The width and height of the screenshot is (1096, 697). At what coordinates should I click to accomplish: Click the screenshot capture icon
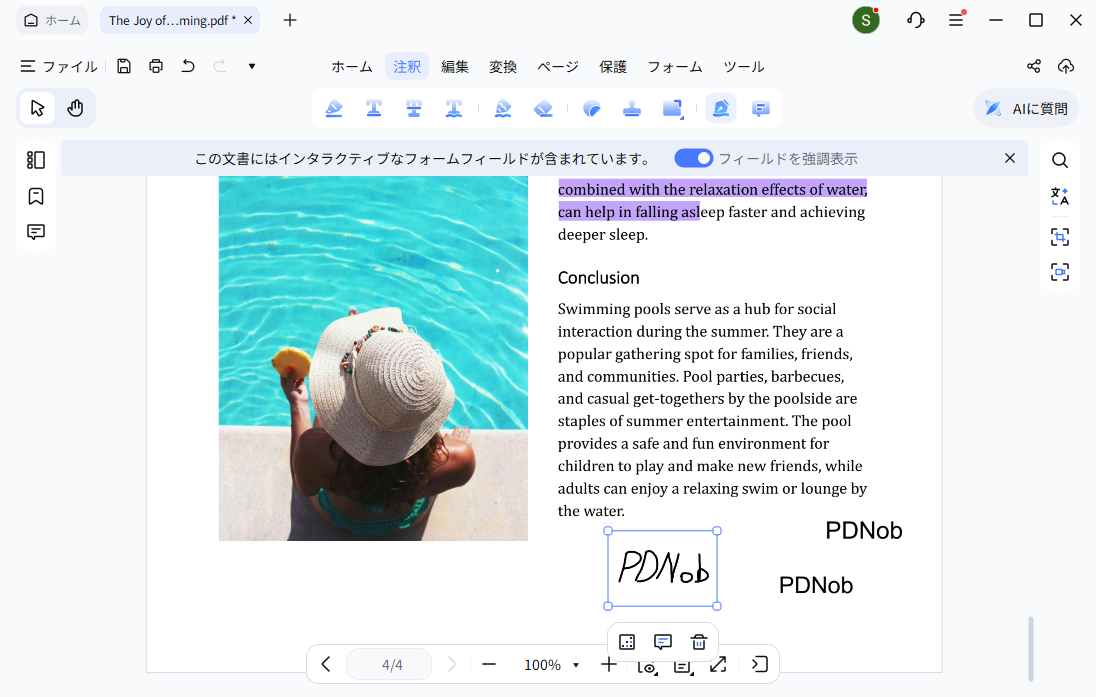[x=1060, y=272]
